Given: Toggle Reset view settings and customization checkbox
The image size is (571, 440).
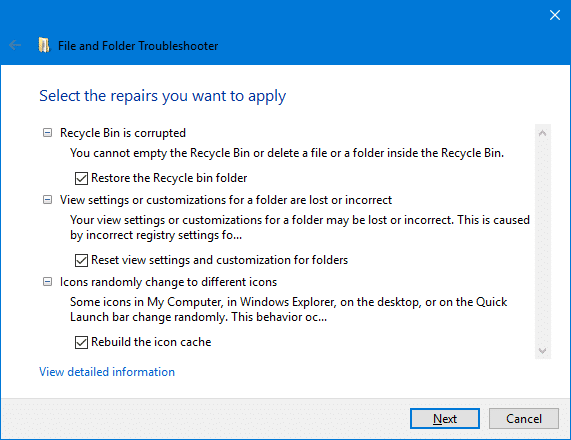Looking at the screenshot, I should 81,260.
